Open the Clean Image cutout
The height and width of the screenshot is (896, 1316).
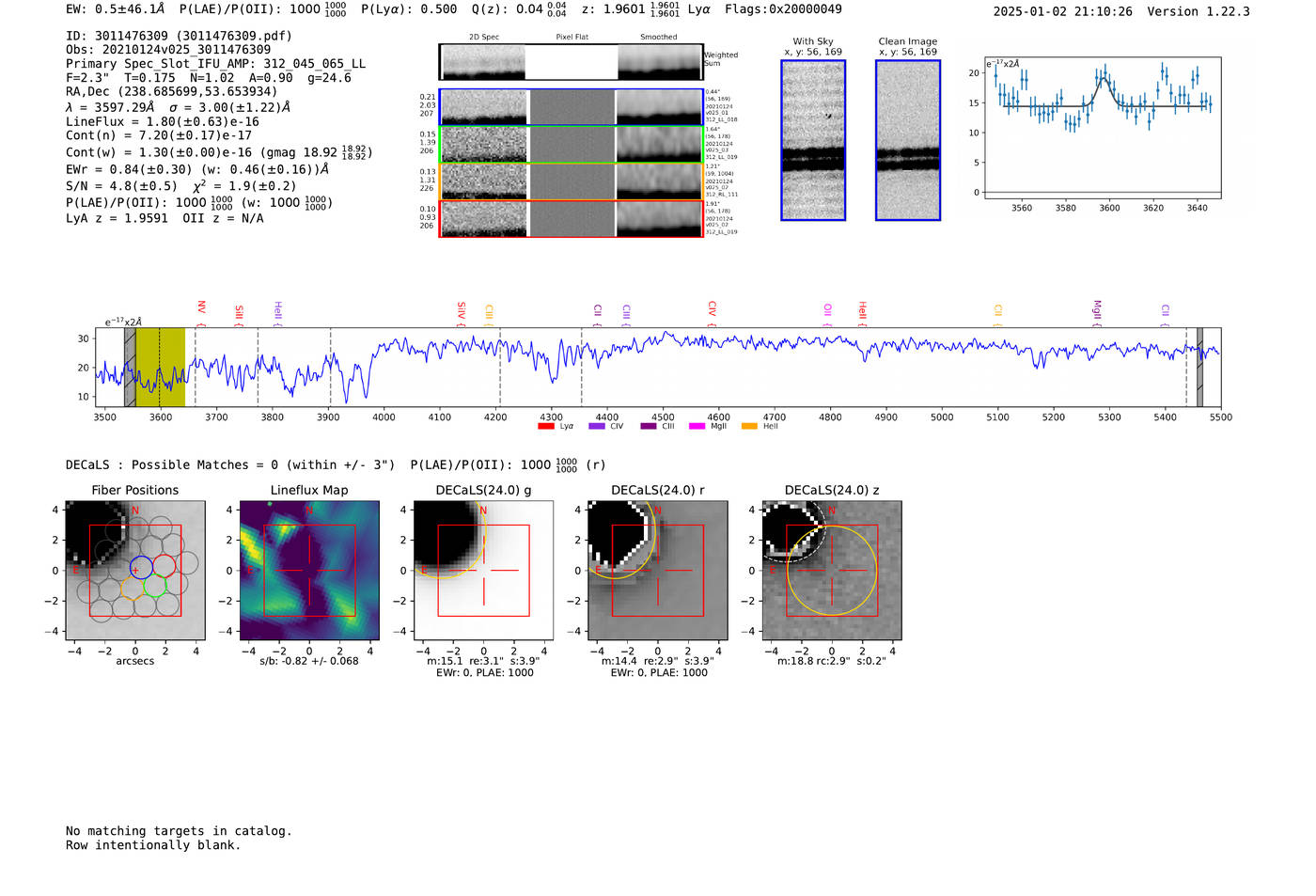coord(908,140)
